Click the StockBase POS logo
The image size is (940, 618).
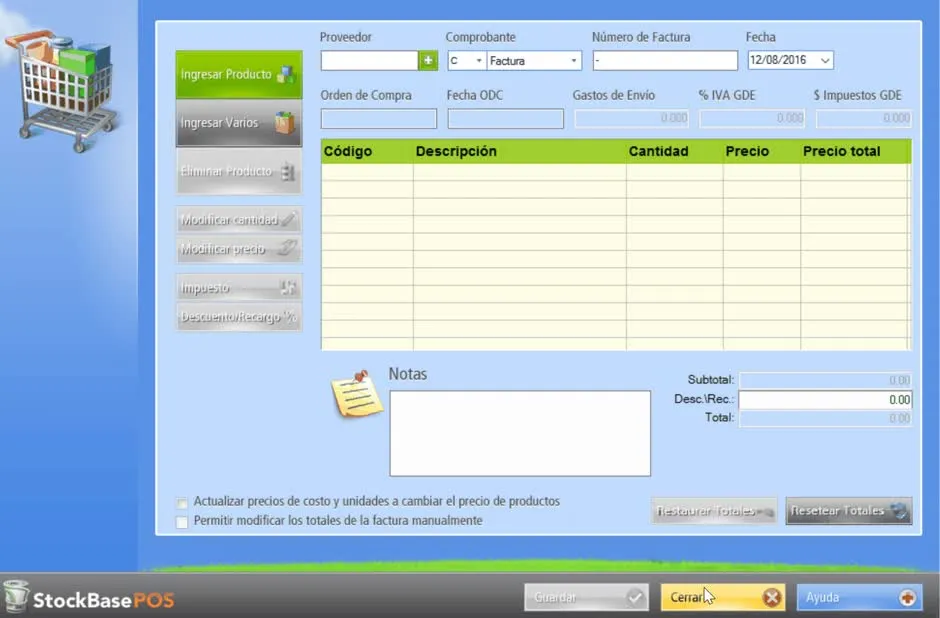click(x=89, y=598)
